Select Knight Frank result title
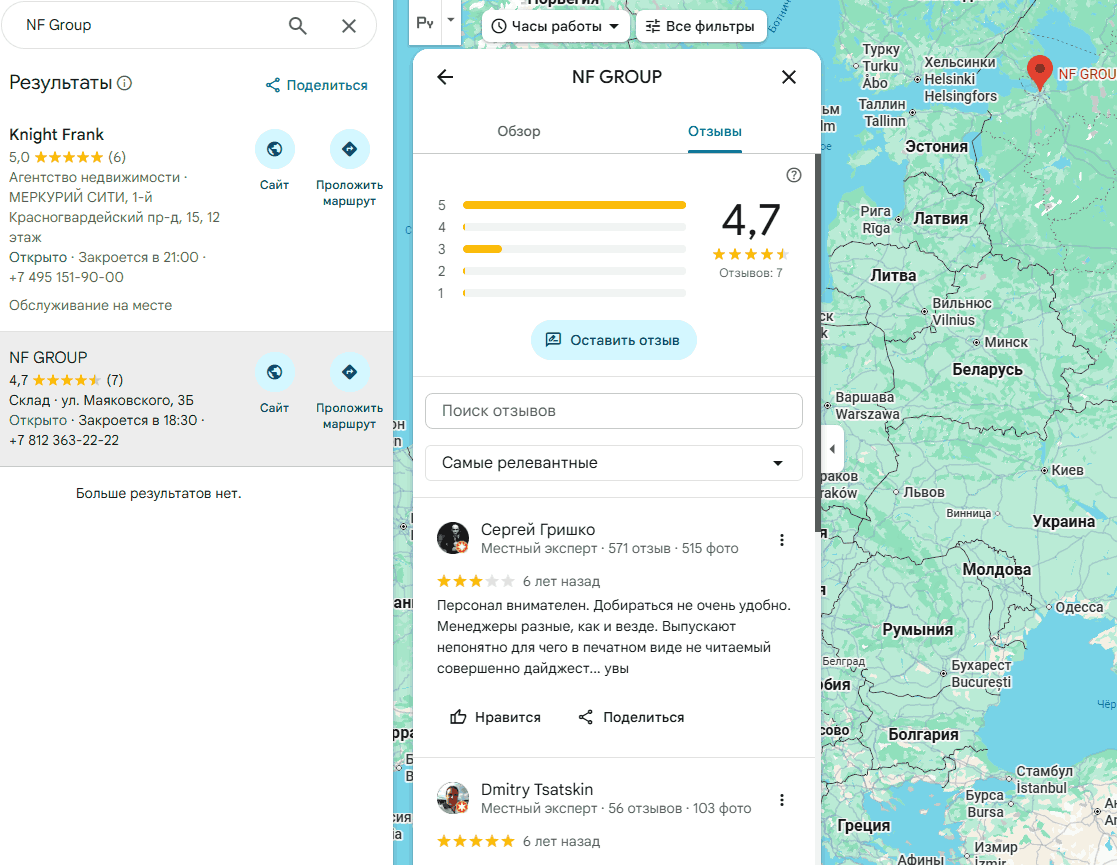This screenshot has width=1117, height=865. tap(56, 135)
